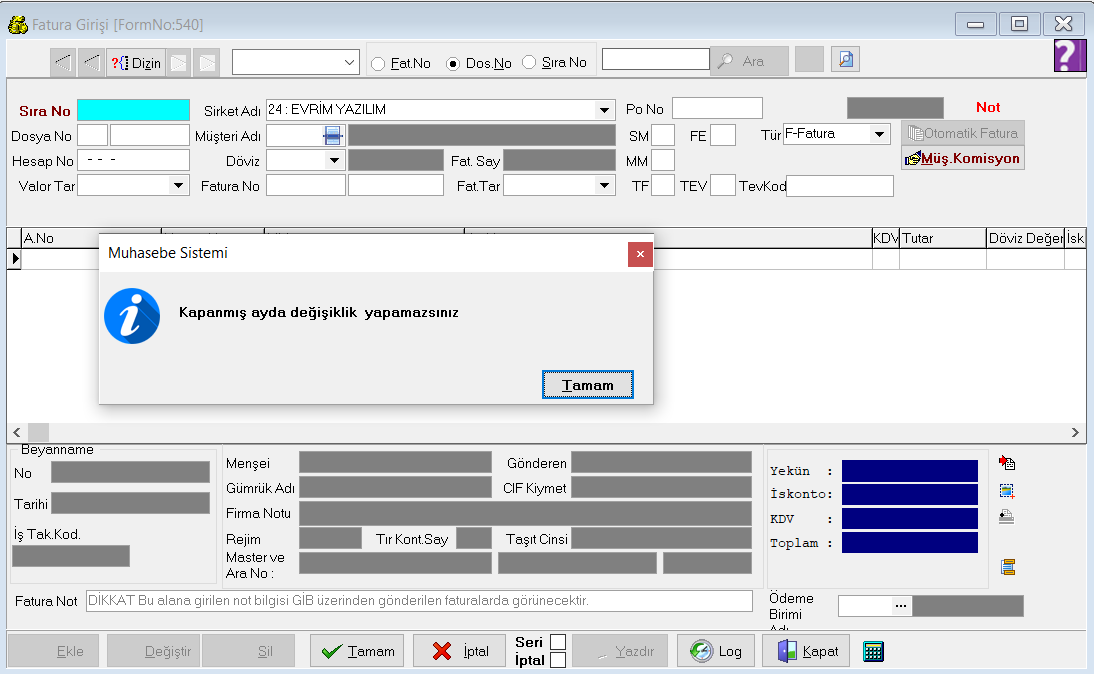Confirm with the green-check Tamam button
The height and width of the screenshot is (674, 1094).
357,651
